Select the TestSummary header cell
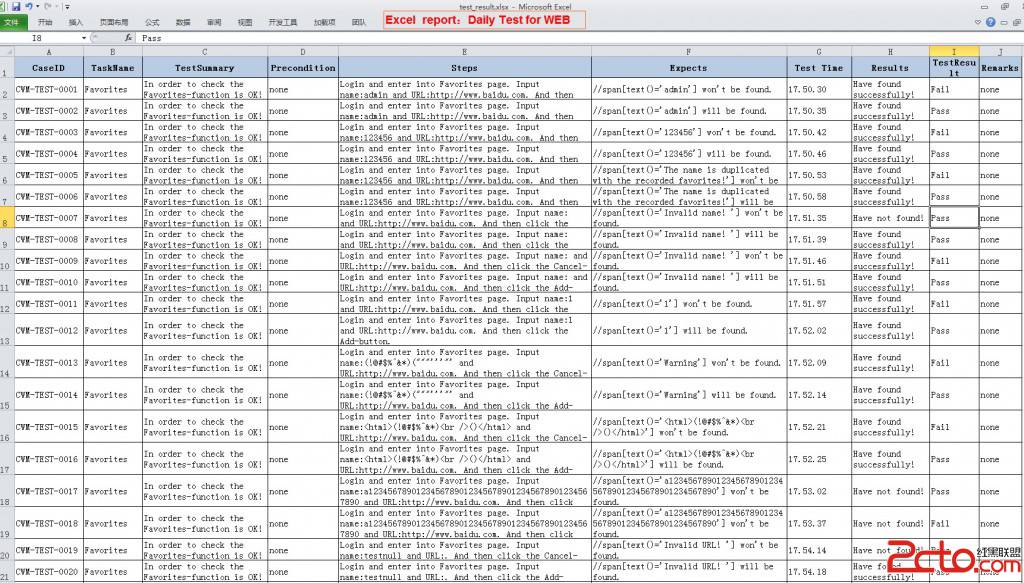 (x=204, y=67)
